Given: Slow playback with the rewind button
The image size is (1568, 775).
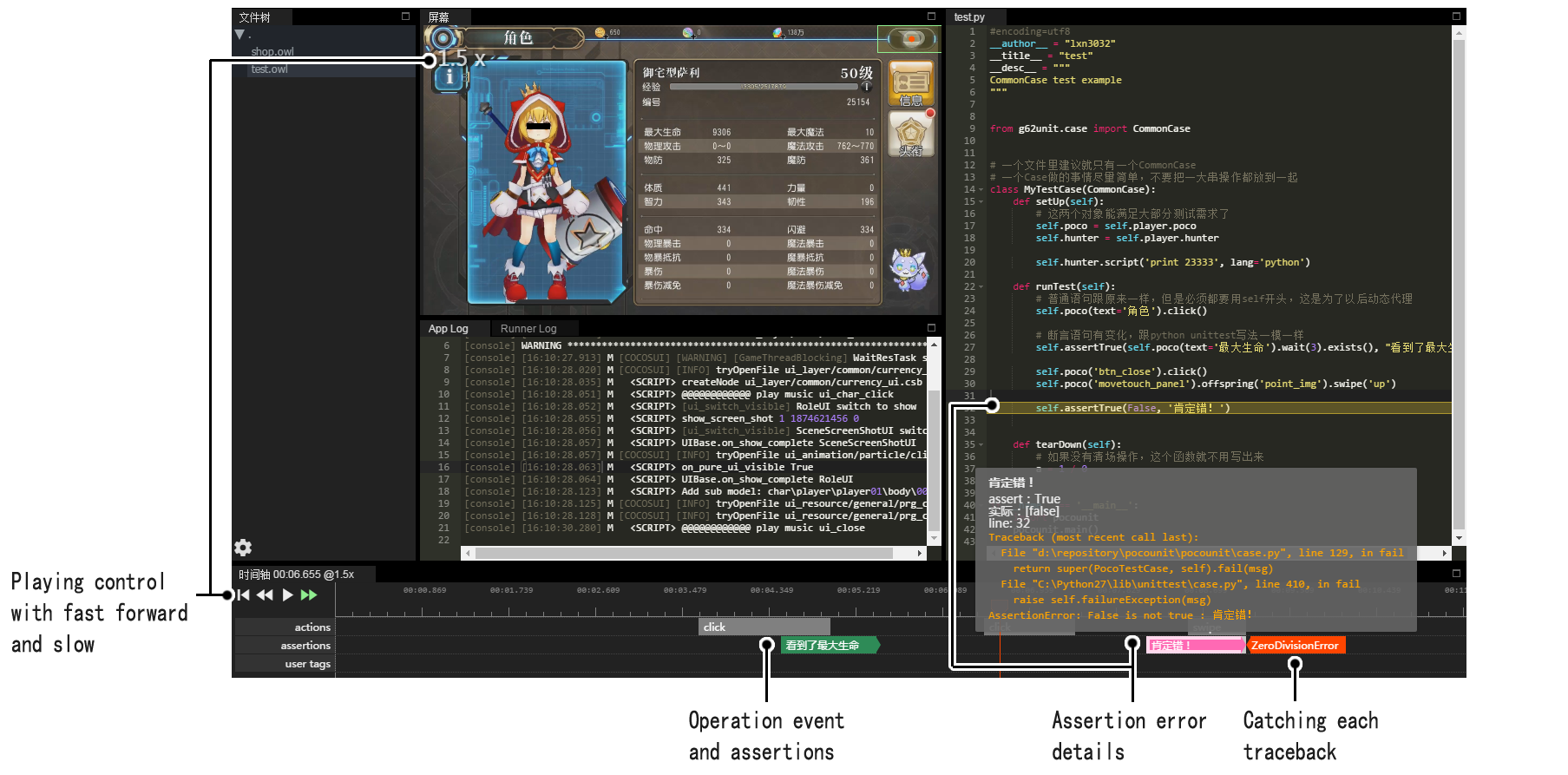Looking at the screenshot, I should [x=265, y=595].
